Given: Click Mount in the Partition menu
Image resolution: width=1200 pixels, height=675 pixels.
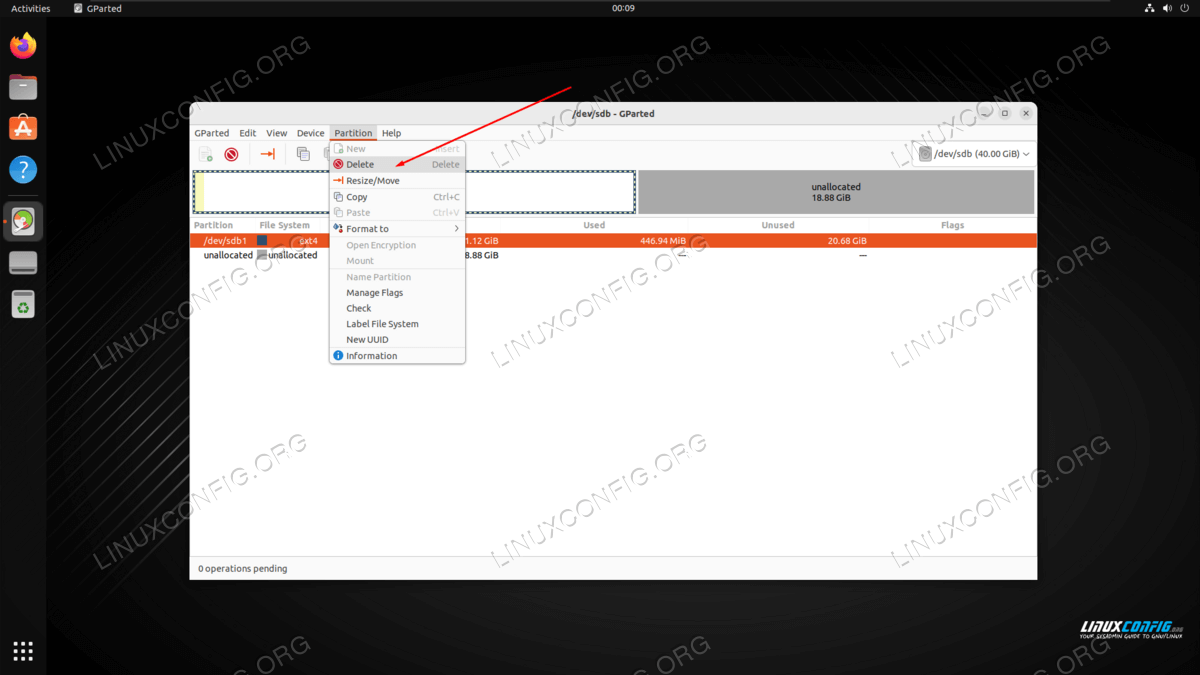Looking at the screenshot, I should point(397,261).
